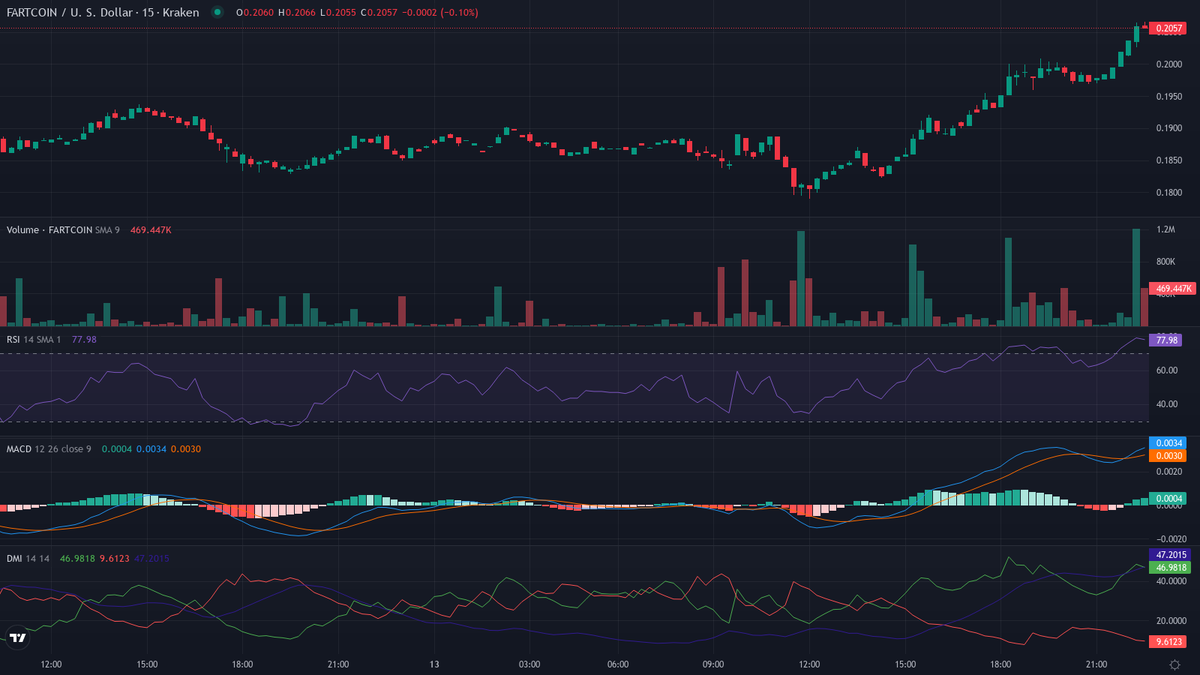This screenshot has height=675, width=1200.
Task: Click the DMI 14 14 legend label
Action: click(x=29, y=559)
